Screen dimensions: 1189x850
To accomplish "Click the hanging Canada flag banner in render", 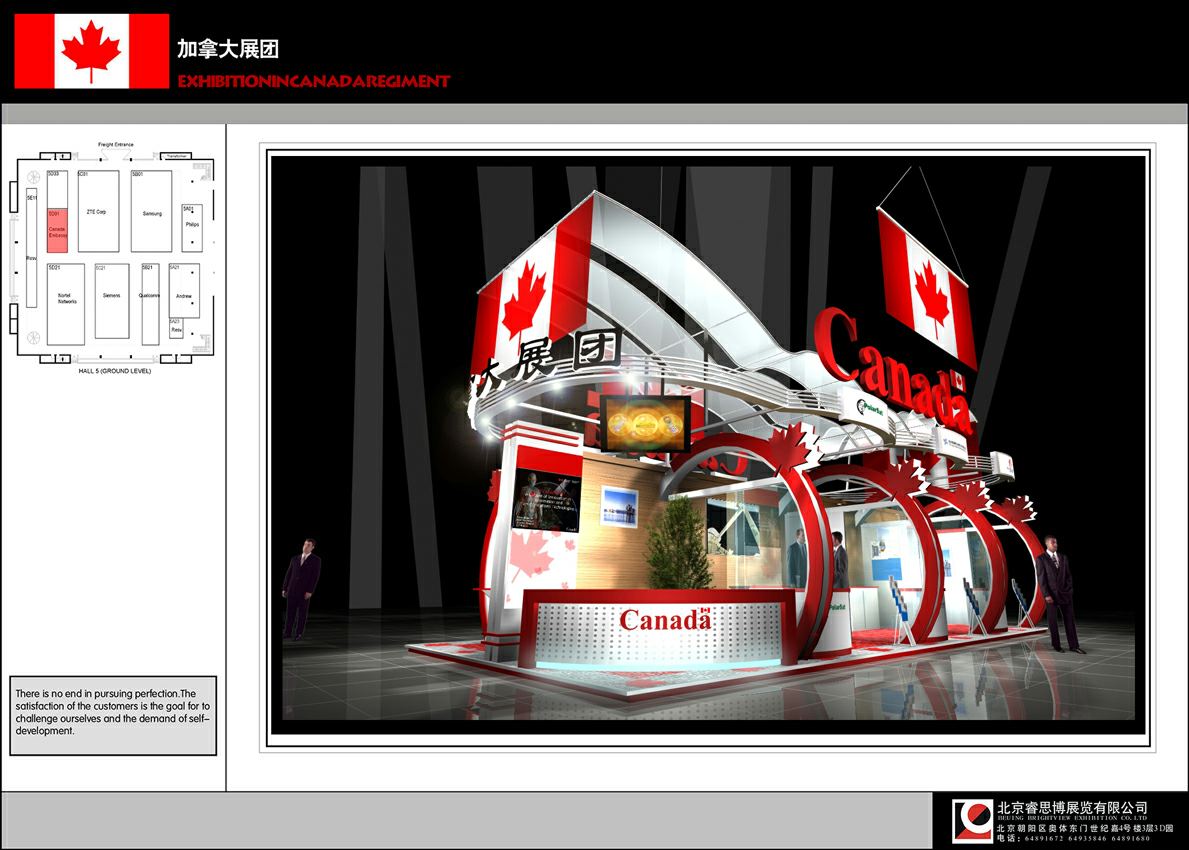I will tap(927, 288).
